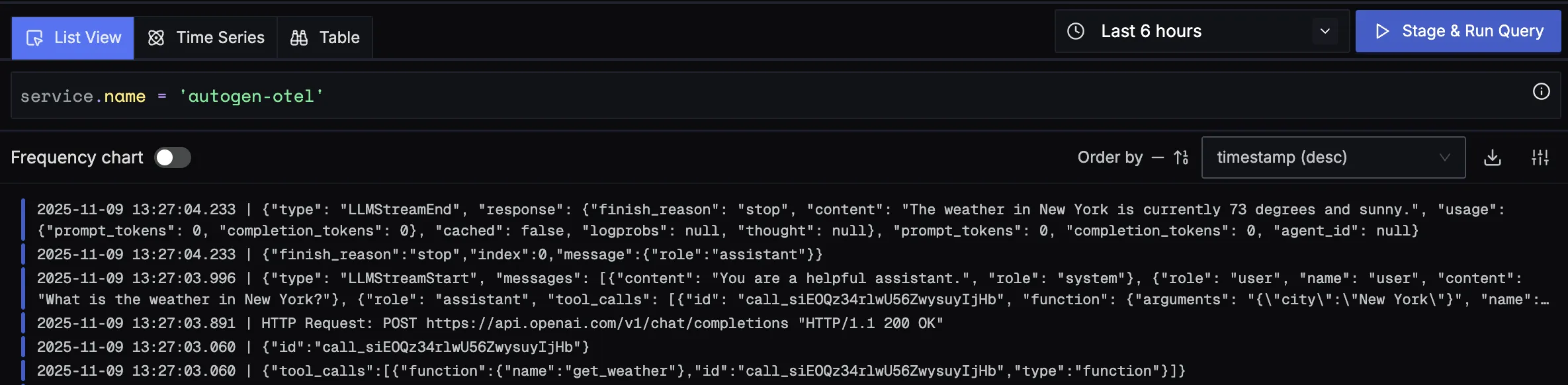Image resolution: width=1568 pixels, height=385 pixels.
Task: Click the sort direction arrows beside Order by
Action: point(1182,157)
